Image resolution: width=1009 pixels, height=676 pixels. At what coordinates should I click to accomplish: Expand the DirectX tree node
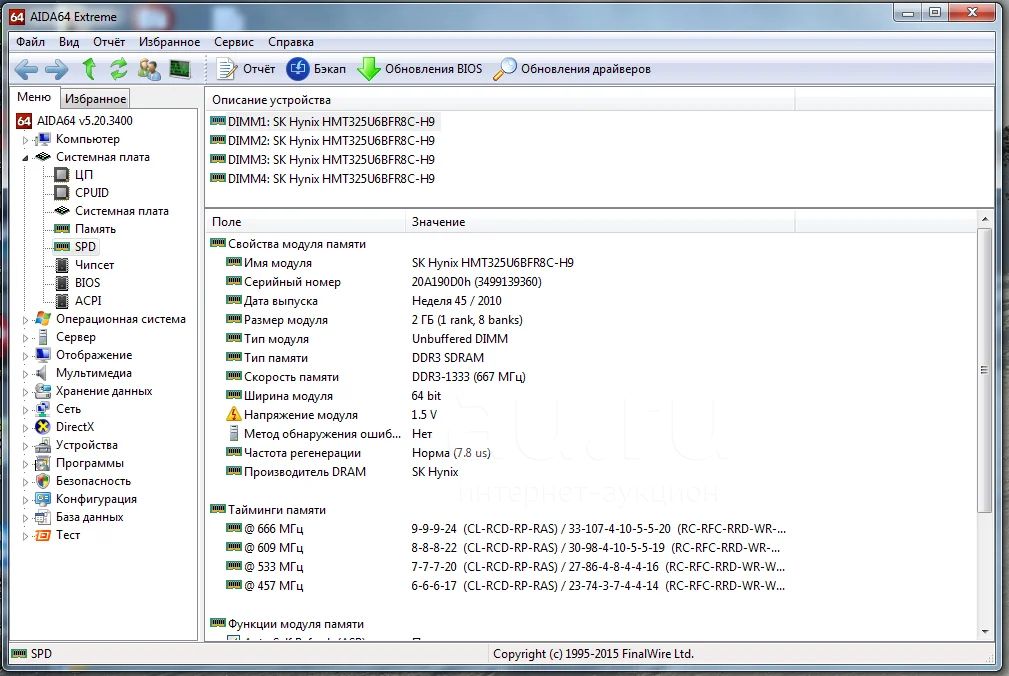pyautogui.click(x=25, y=428)
